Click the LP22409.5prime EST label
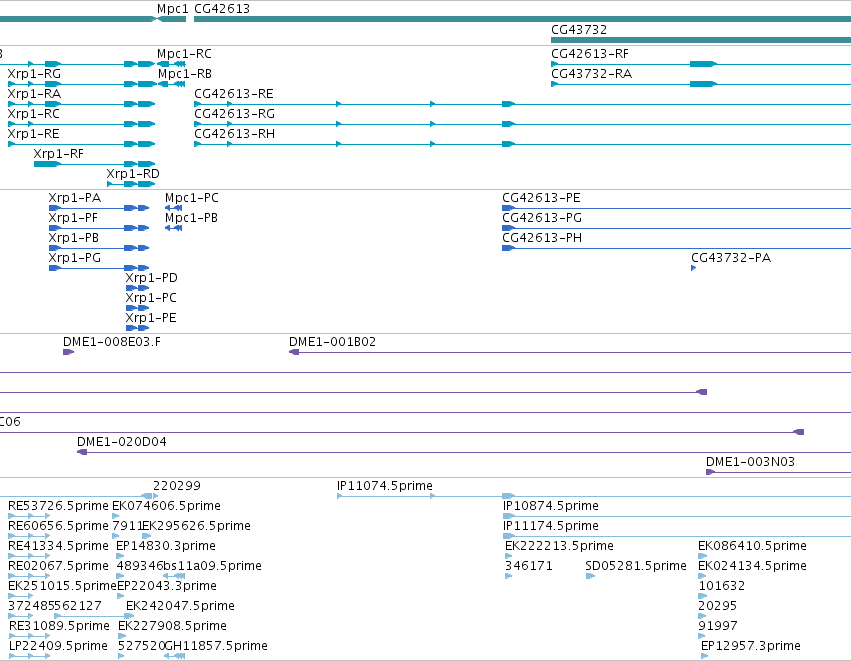851x661 pixels. tap(58, 646)
